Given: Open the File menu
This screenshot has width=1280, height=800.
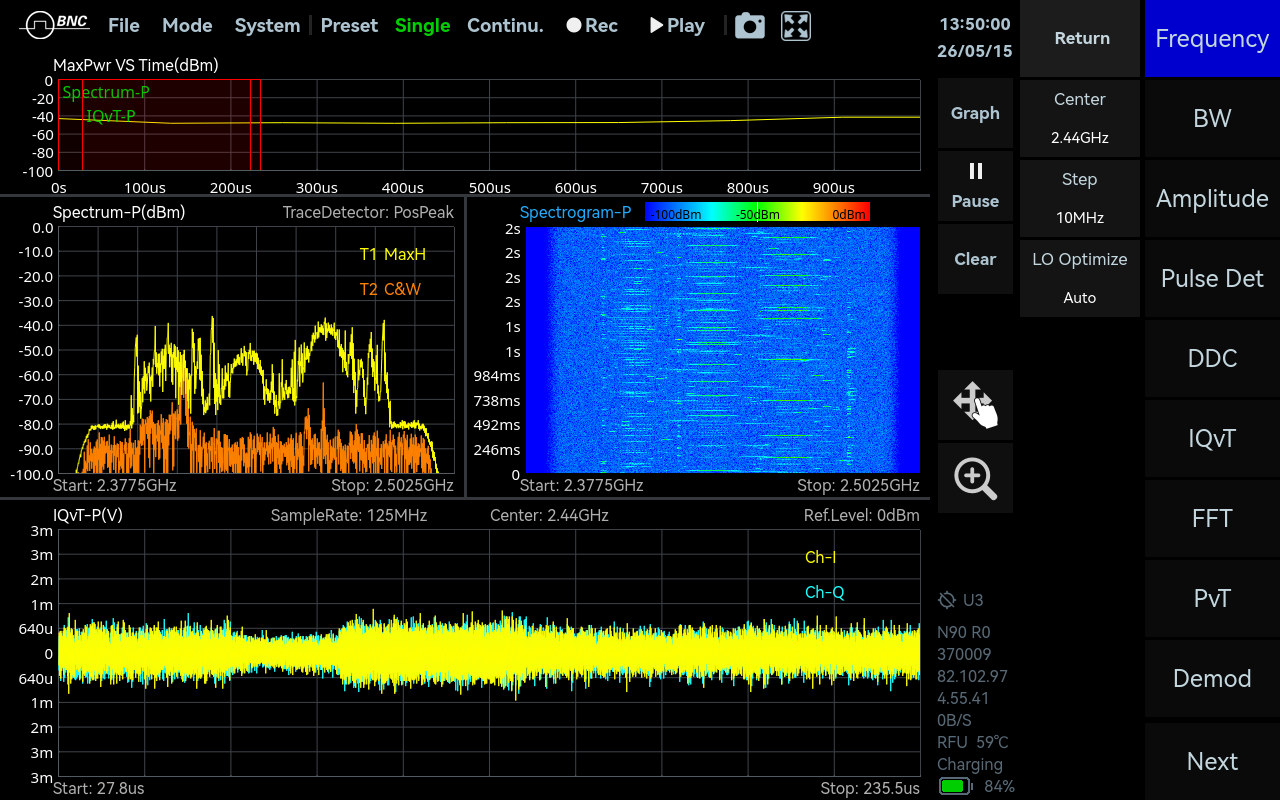Looking at the screenshot, I should tap(124, 26).
